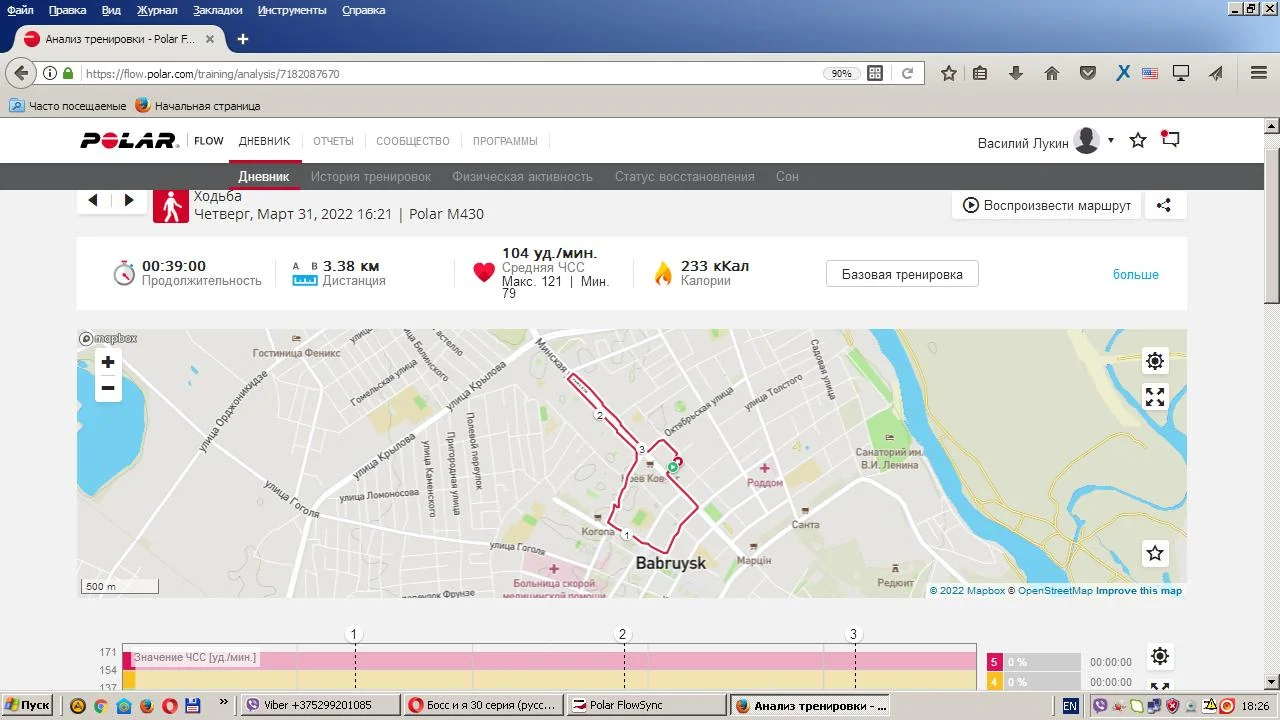
Task: Go to previous training session arrow
Action: pyautogui.click(x=93, y=200)
